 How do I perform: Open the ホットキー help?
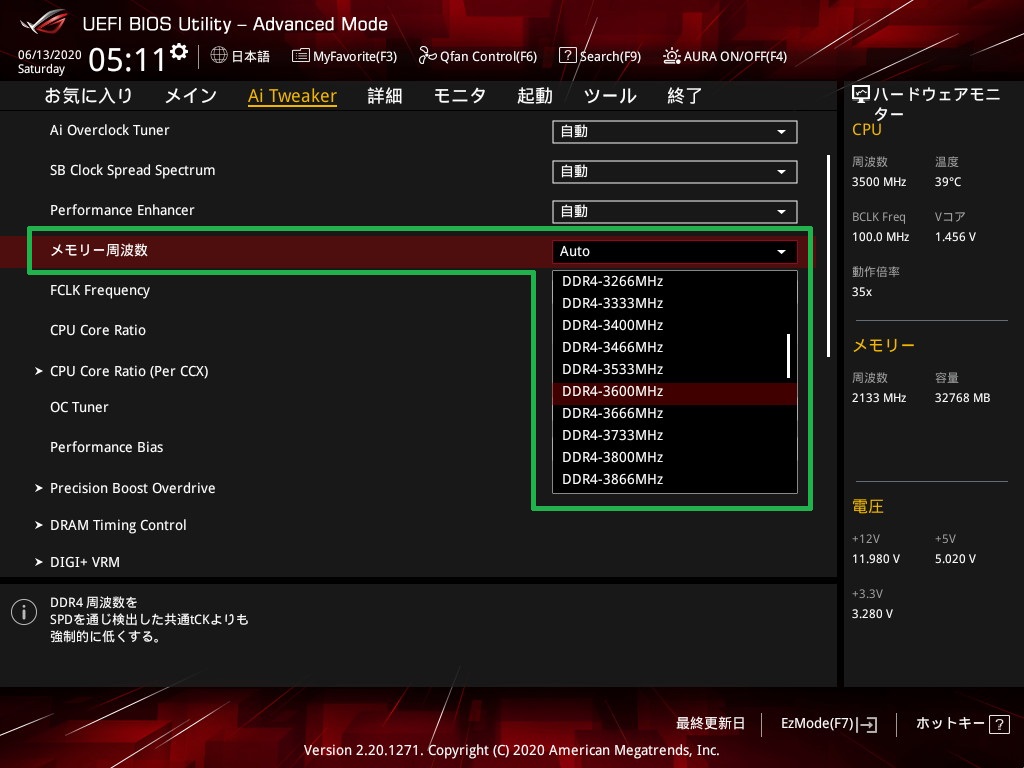tap(963, 724)
